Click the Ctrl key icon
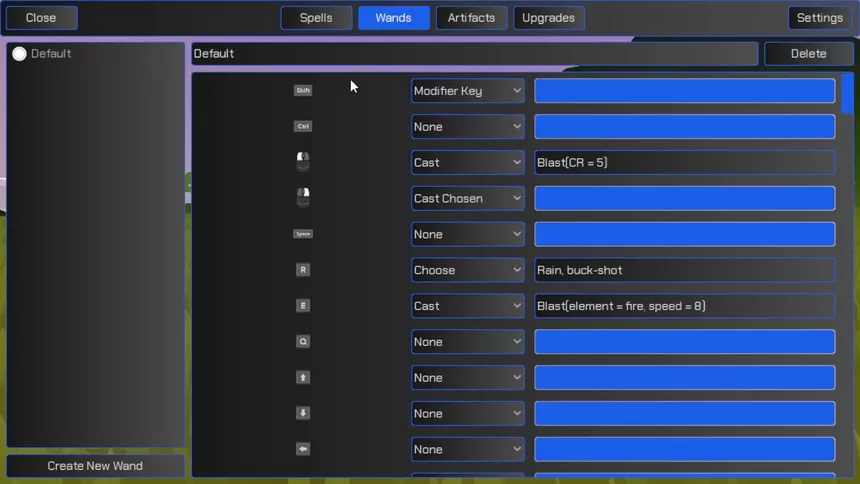This screenshot has height=484, width=860. pyautogui.click(x=303, y=126)
